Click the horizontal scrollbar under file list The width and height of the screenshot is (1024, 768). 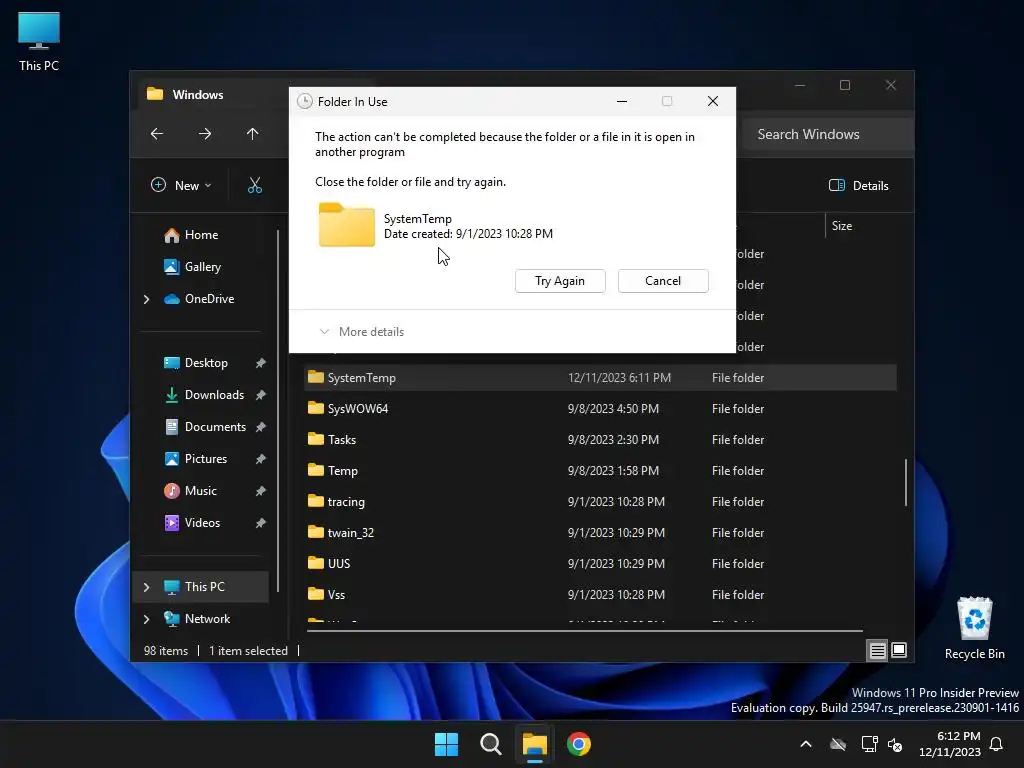(584, 631)
